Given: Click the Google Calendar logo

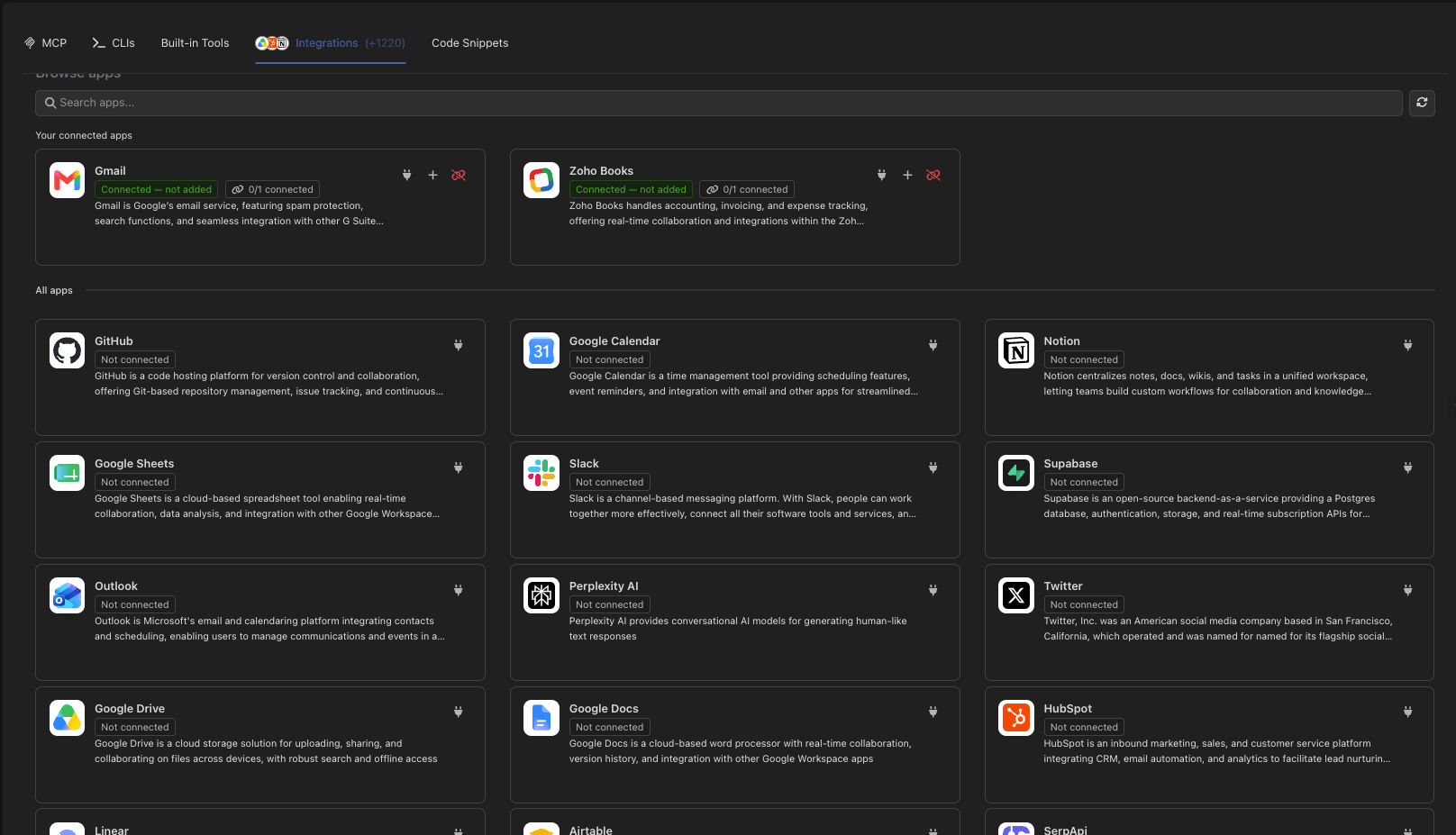Looking at the screenshot, I should (541, 350).
